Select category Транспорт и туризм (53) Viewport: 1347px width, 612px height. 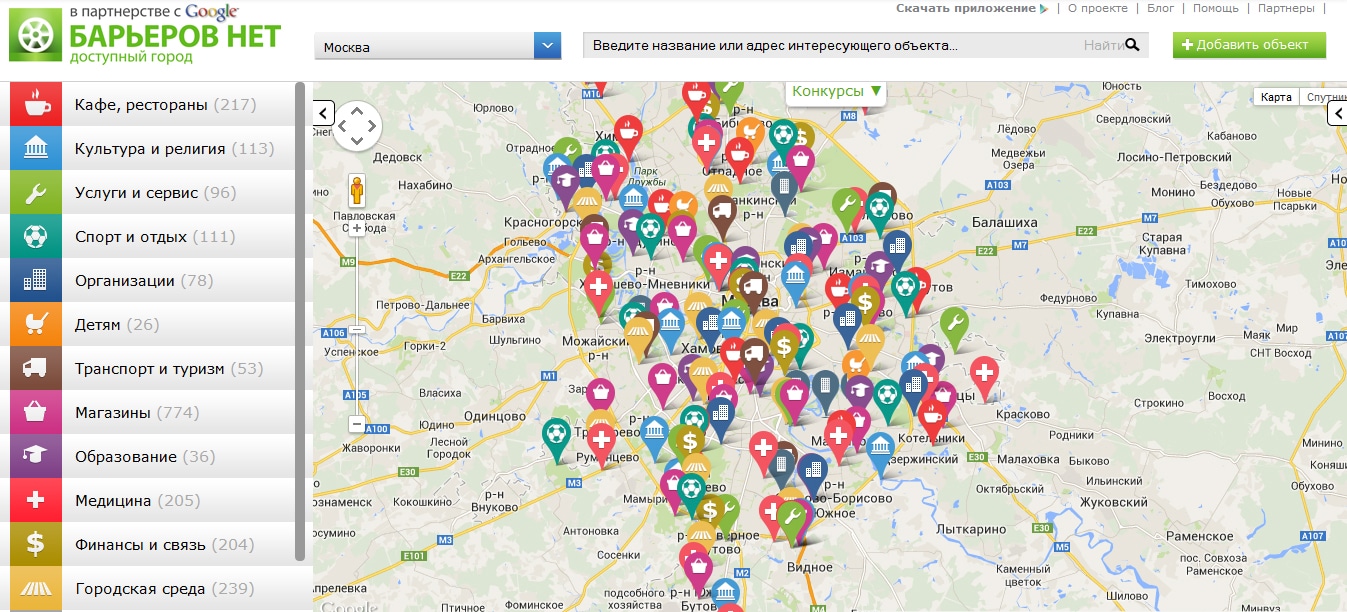(152, 368)
